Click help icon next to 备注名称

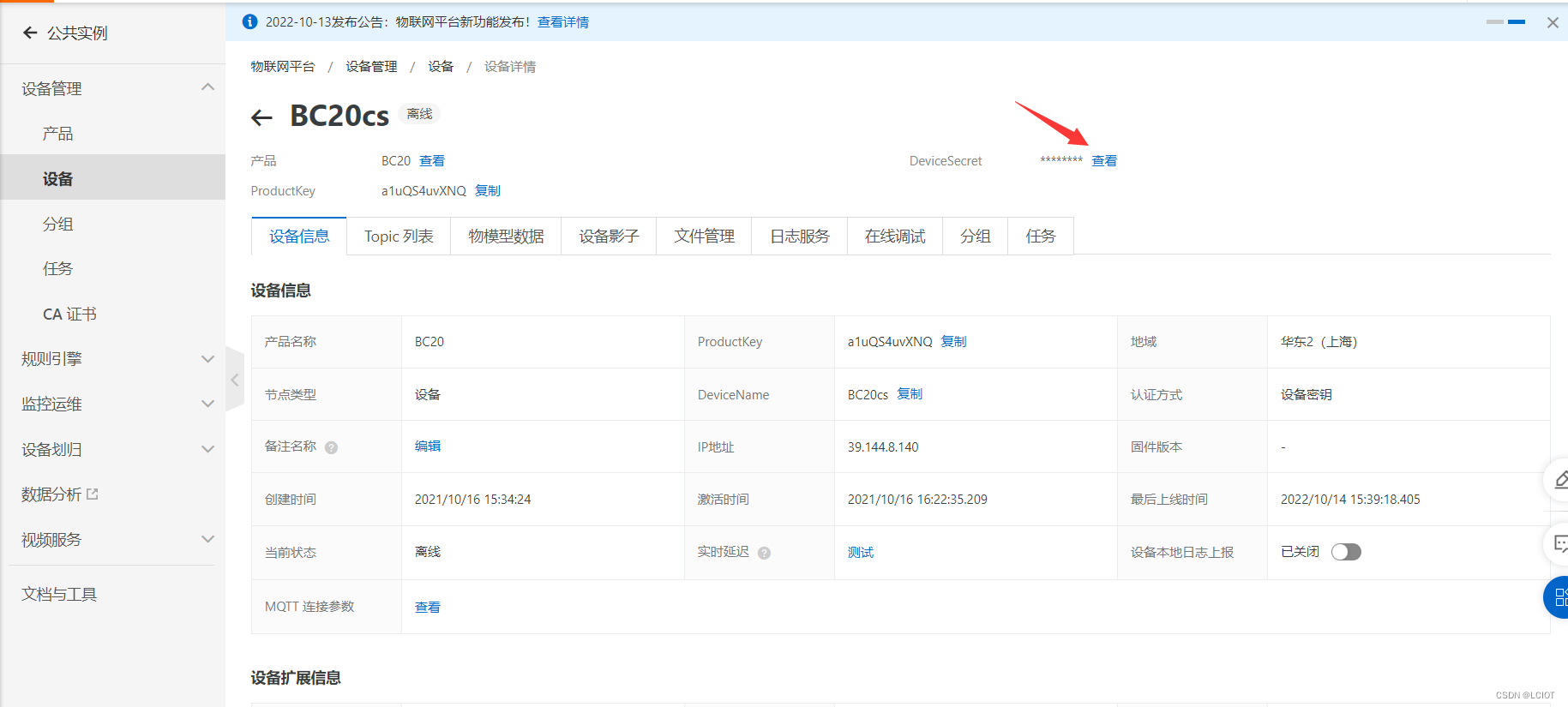[x=331, y=447]
